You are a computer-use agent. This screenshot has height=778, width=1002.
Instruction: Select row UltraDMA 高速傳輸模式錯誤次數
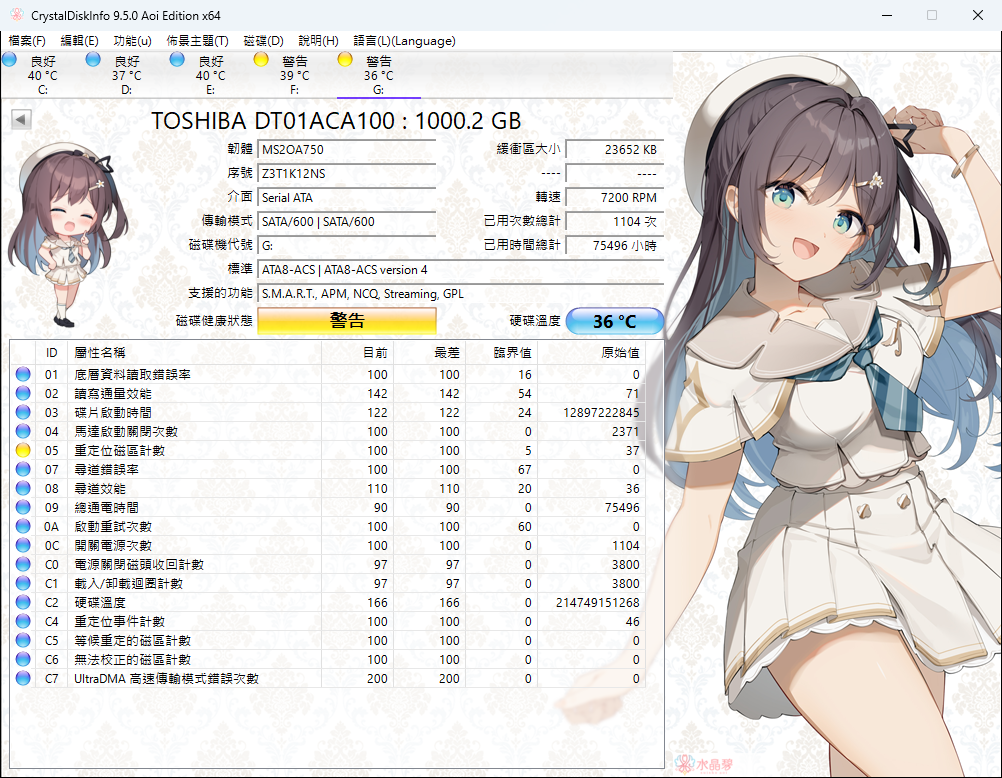(x=327, y=678)
